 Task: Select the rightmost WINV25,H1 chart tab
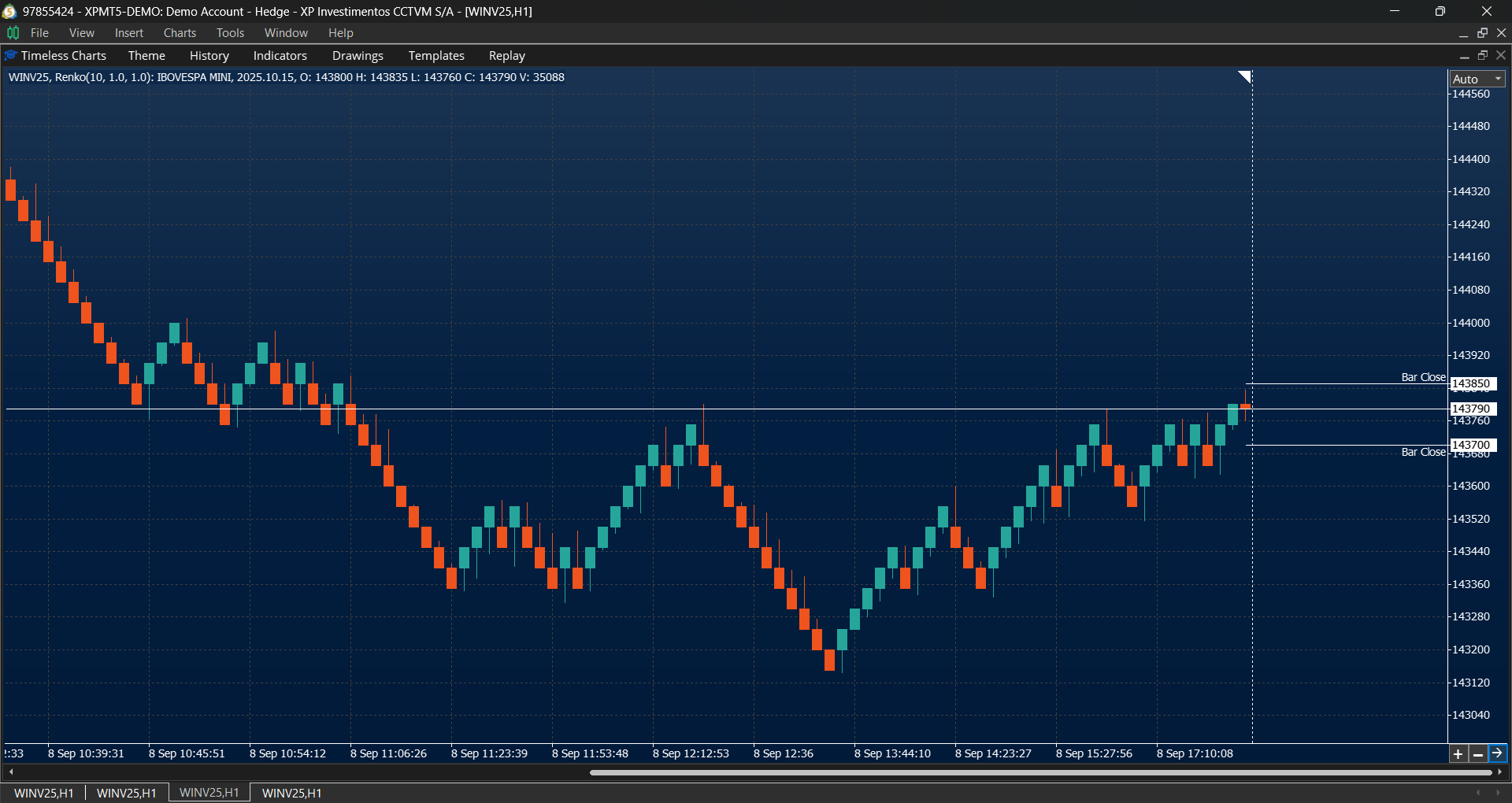290,793
